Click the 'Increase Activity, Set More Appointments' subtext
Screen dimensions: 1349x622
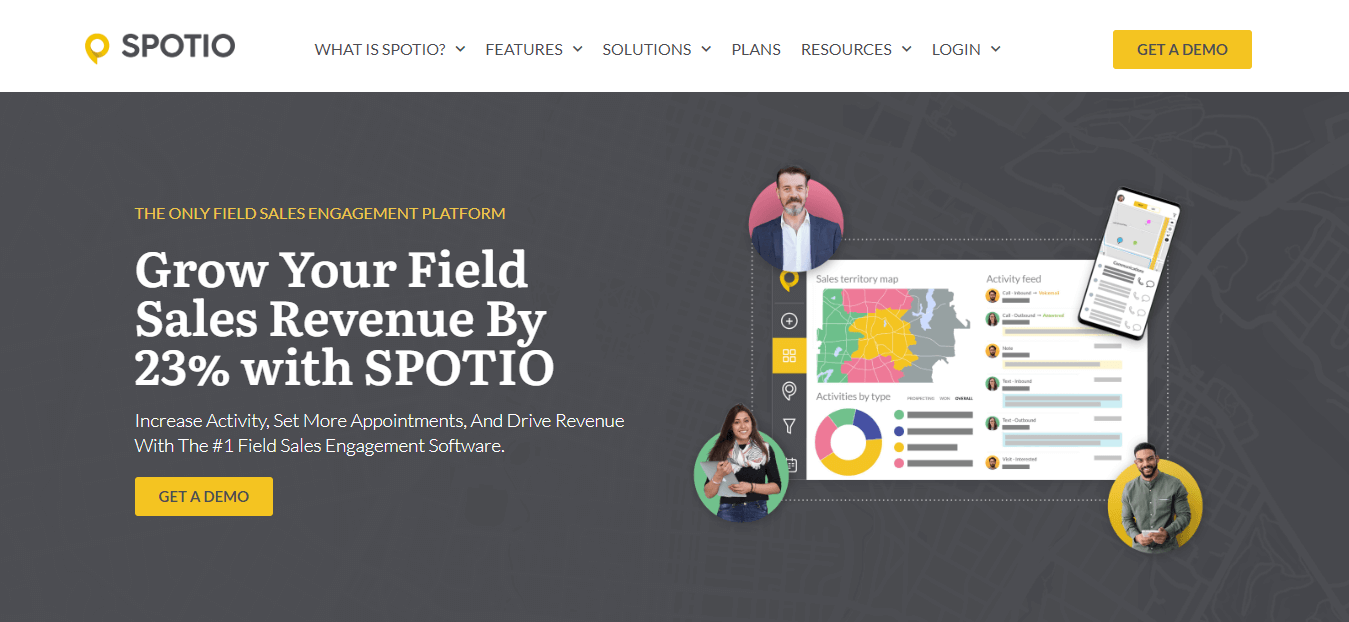pos(380,433)
